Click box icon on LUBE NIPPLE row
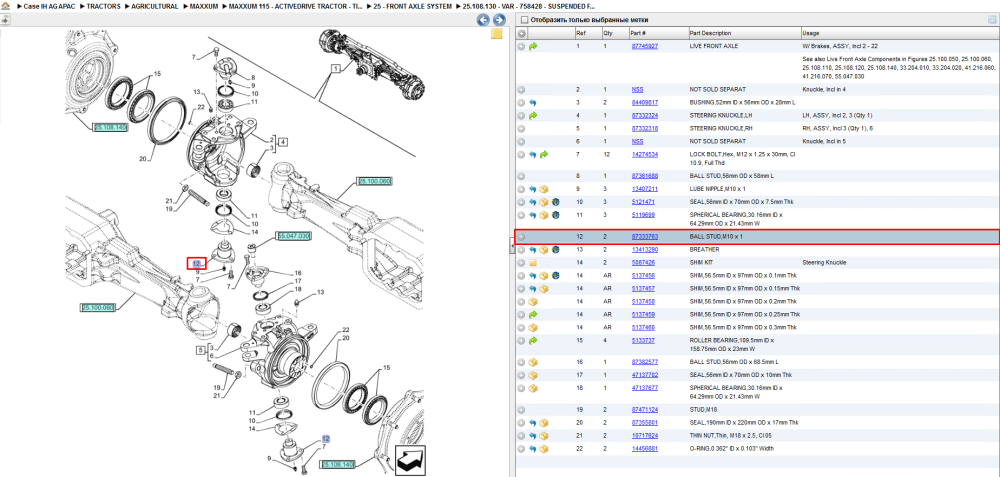This screenshot has height=477, width=1000. pos(545,189)
